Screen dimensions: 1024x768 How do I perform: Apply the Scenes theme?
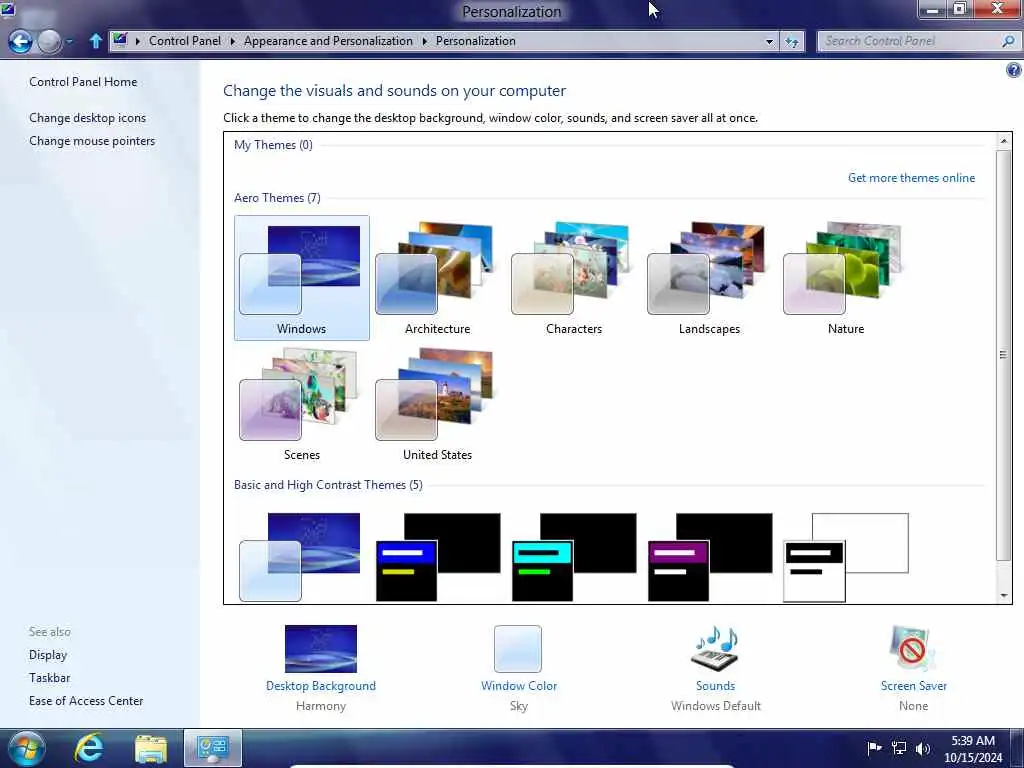tap(302, 404)
